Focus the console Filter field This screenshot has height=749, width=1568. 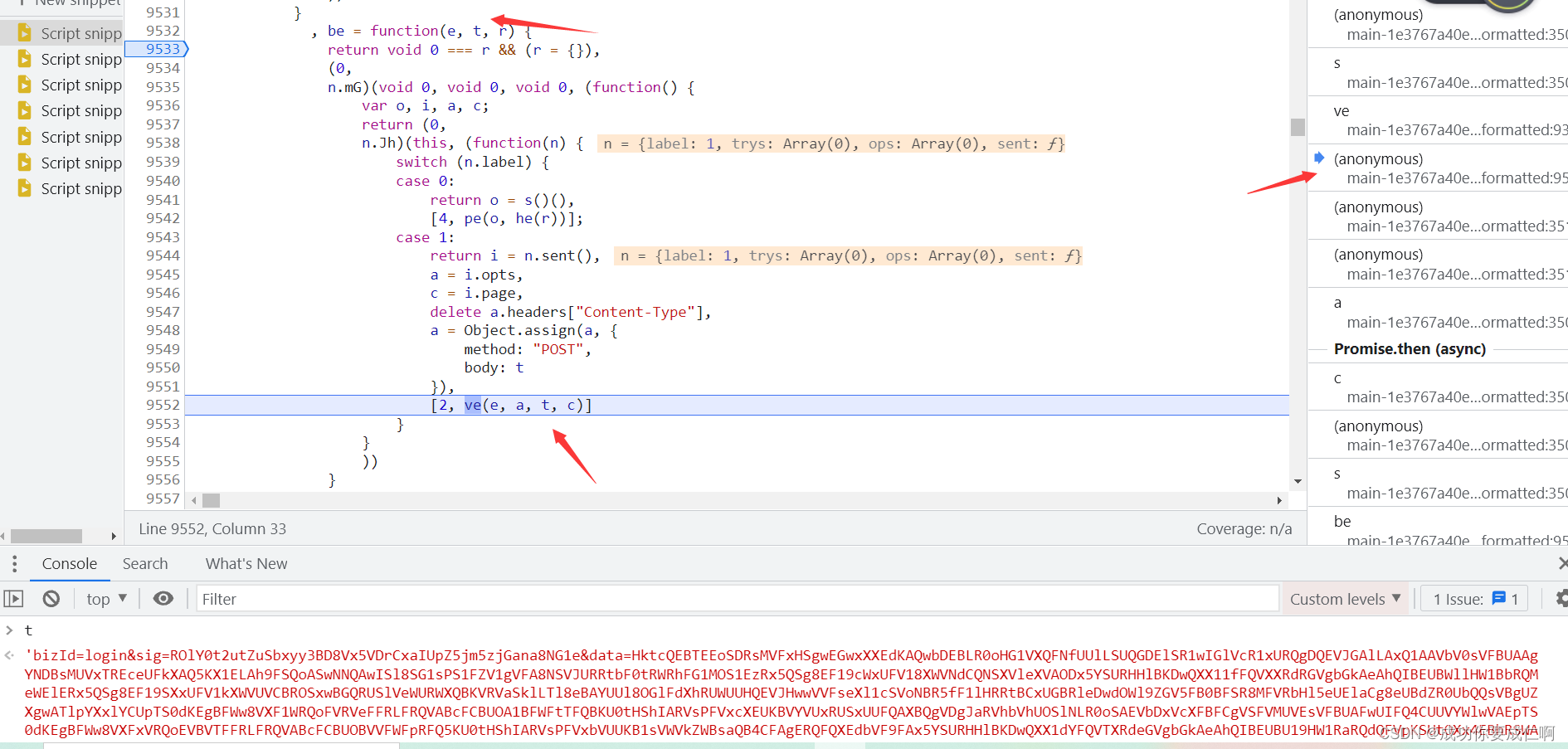point(737,599)
